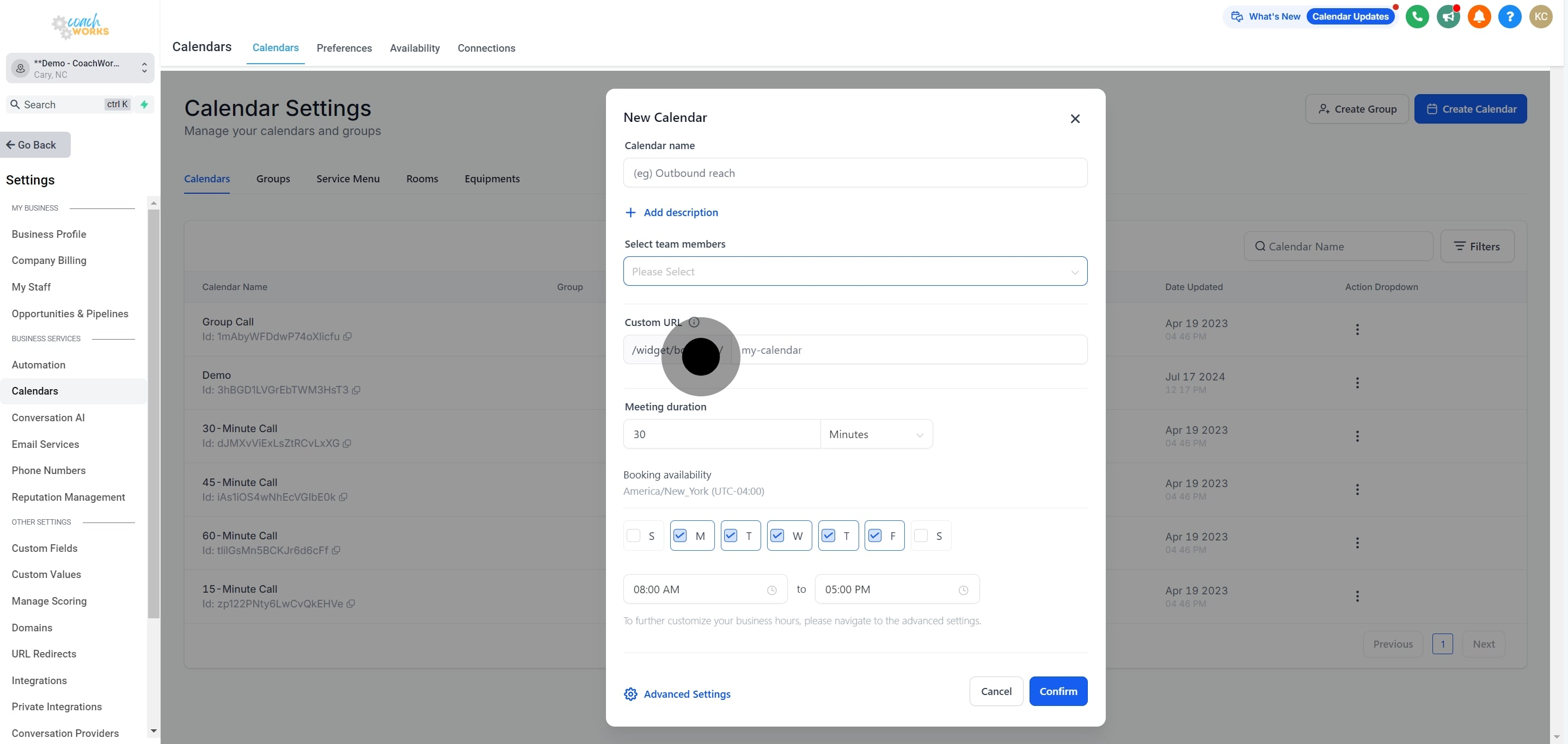The image size is (1568, 744).
Task: Open Select team members dropdown
Action: (855, 272)
